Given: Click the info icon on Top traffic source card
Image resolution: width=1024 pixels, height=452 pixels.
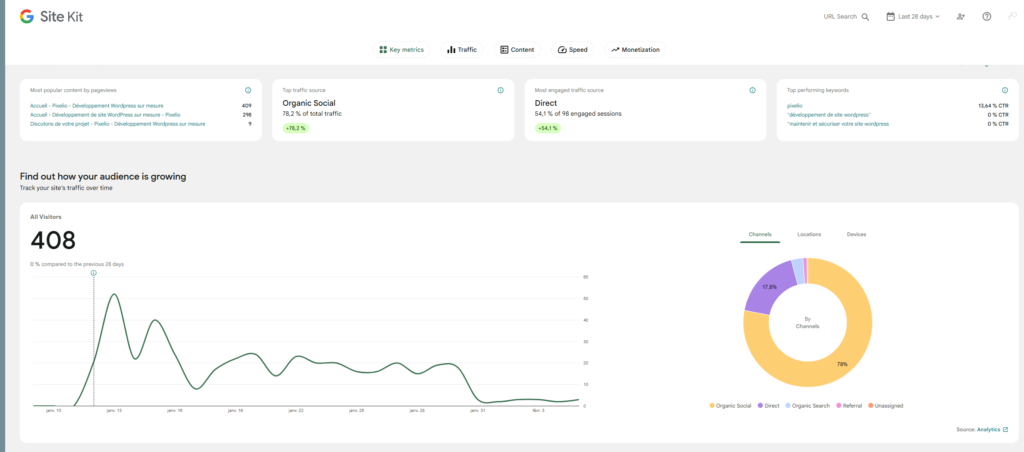Looking at the screenshot, I should click(500, 90).
